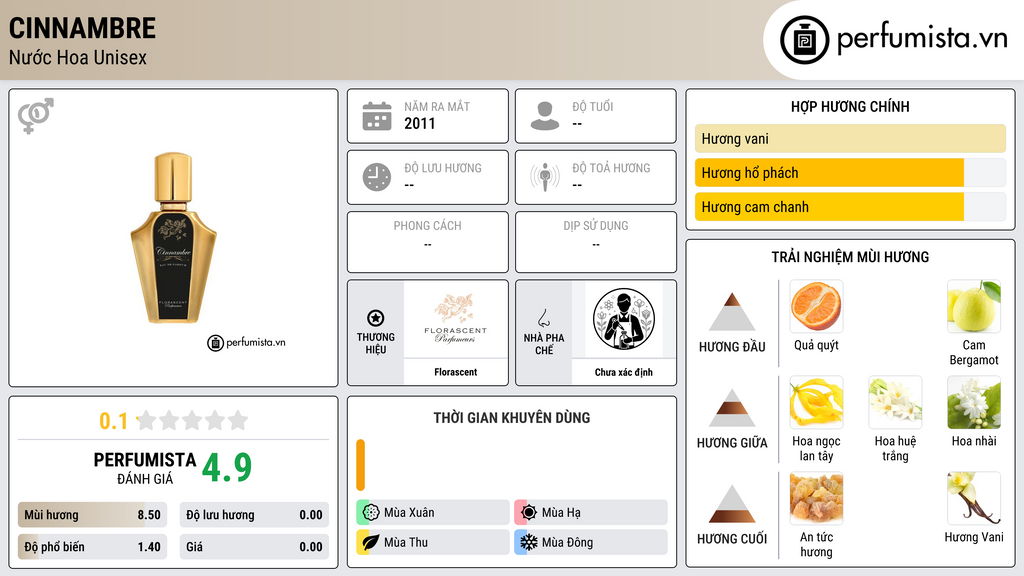
Task: Click the Cinnambre perfume bottle image
Action: 174,238
